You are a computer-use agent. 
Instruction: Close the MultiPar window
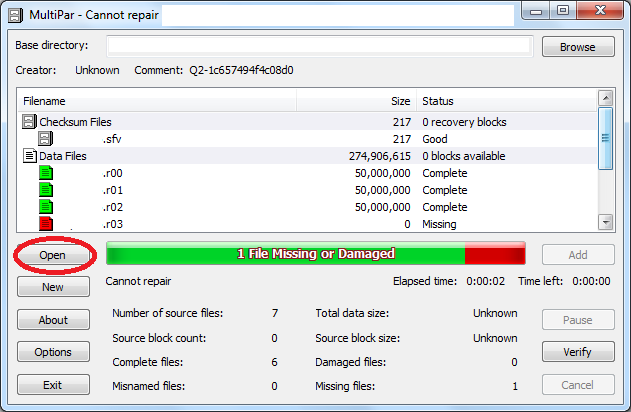[x=600, y=11]
